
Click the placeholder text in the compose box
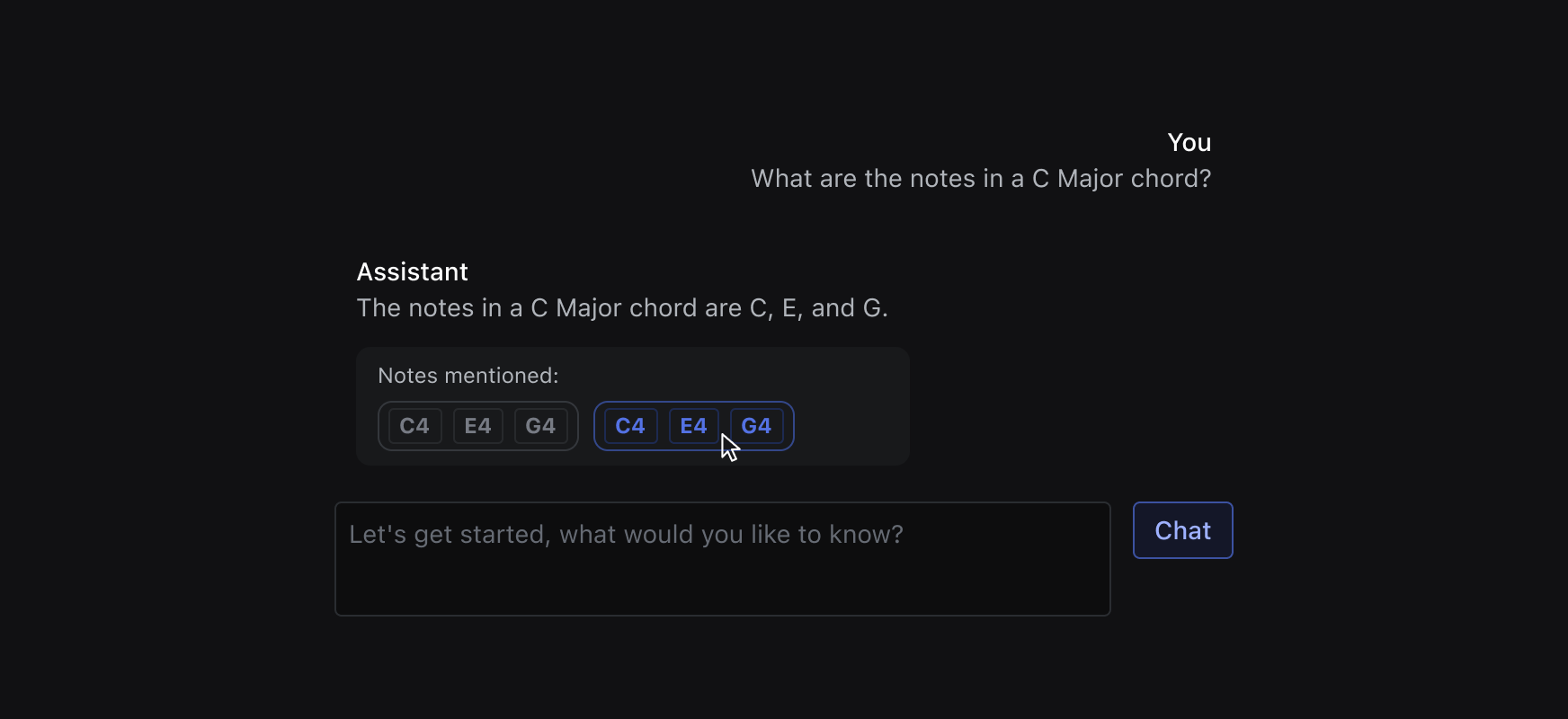tap(625, 533)
